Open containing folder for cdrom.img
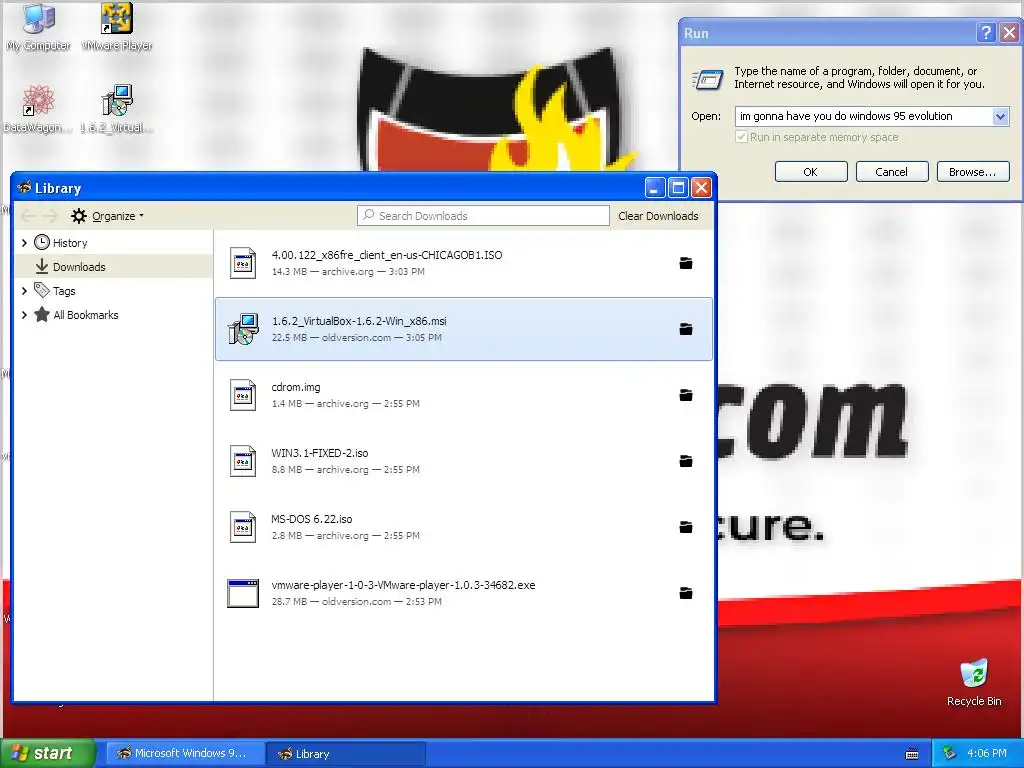1024x768 pixels. coord(686,395)
